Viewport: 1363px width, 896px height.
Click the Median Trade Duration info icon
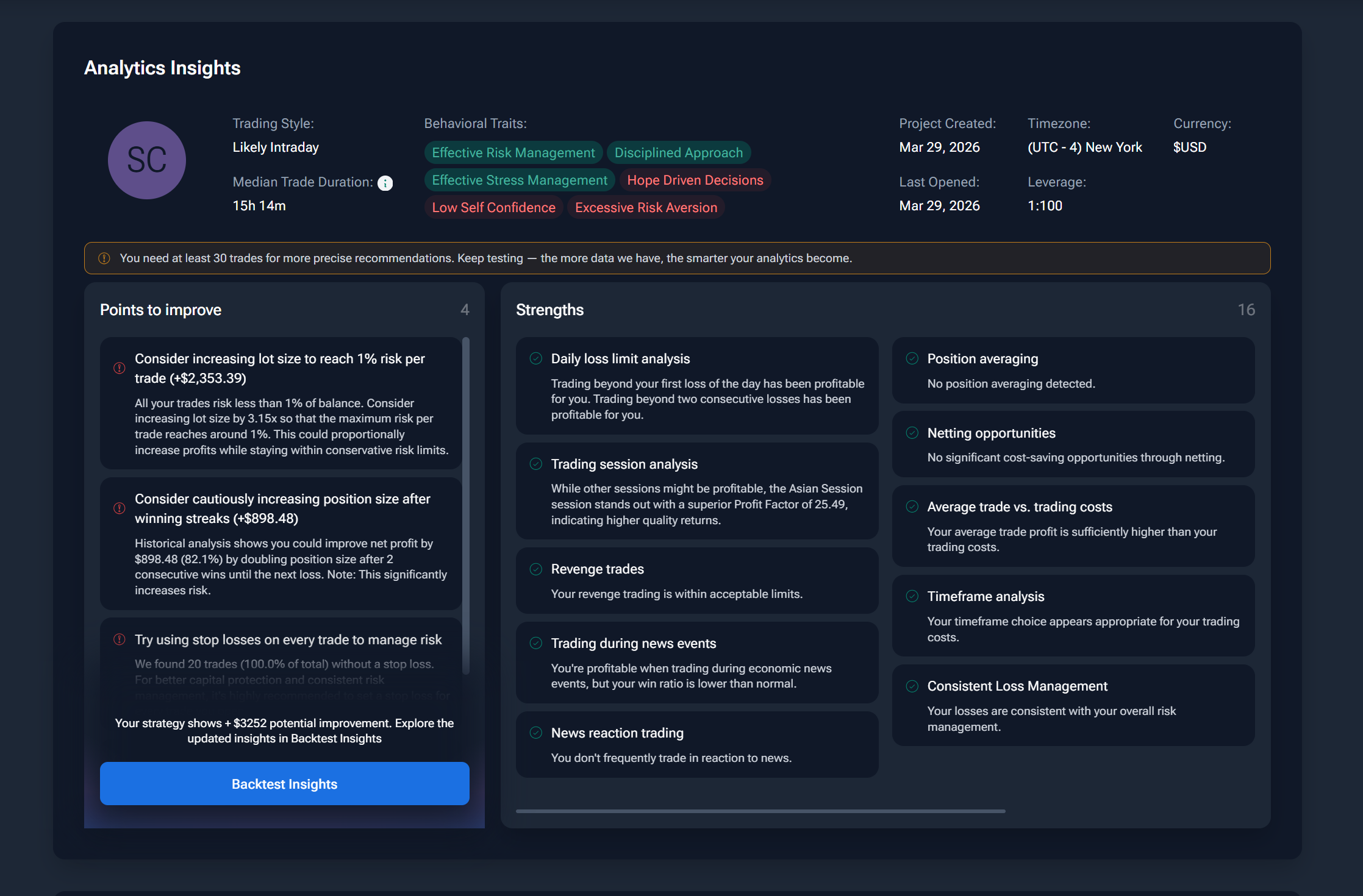(385, 183)
